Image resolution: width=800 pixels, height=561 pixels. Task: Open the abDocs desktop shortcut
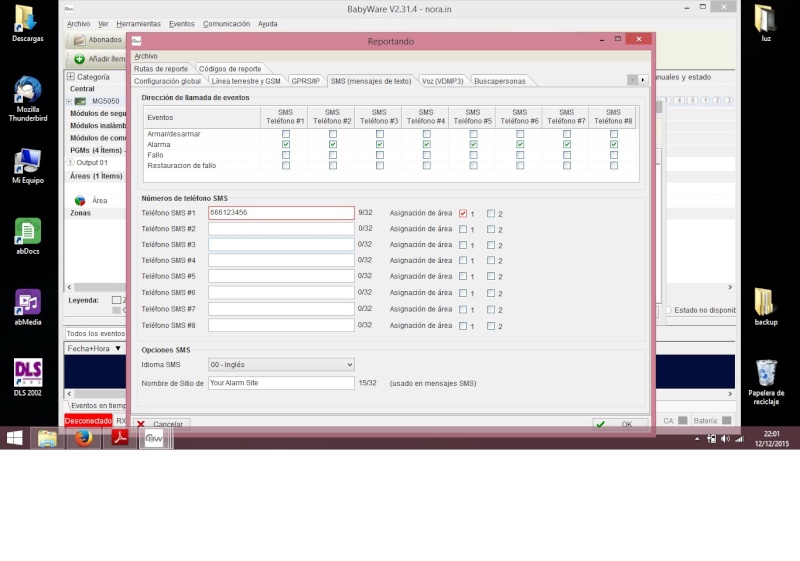pyautogui.click(x=28, y=237)
